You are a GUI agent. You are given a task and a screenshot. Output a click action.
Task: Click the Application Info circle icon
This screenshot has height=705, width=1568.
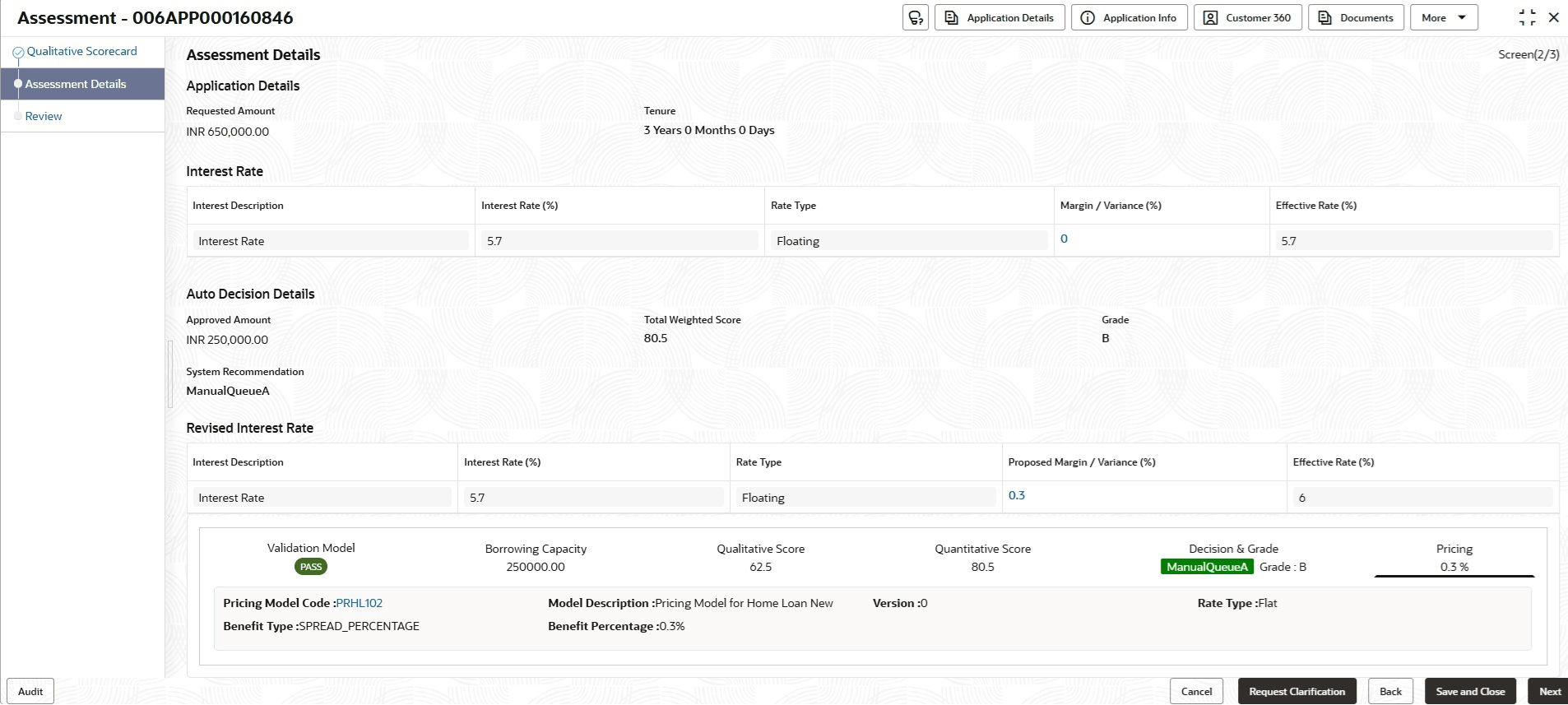click(1088, 18)
